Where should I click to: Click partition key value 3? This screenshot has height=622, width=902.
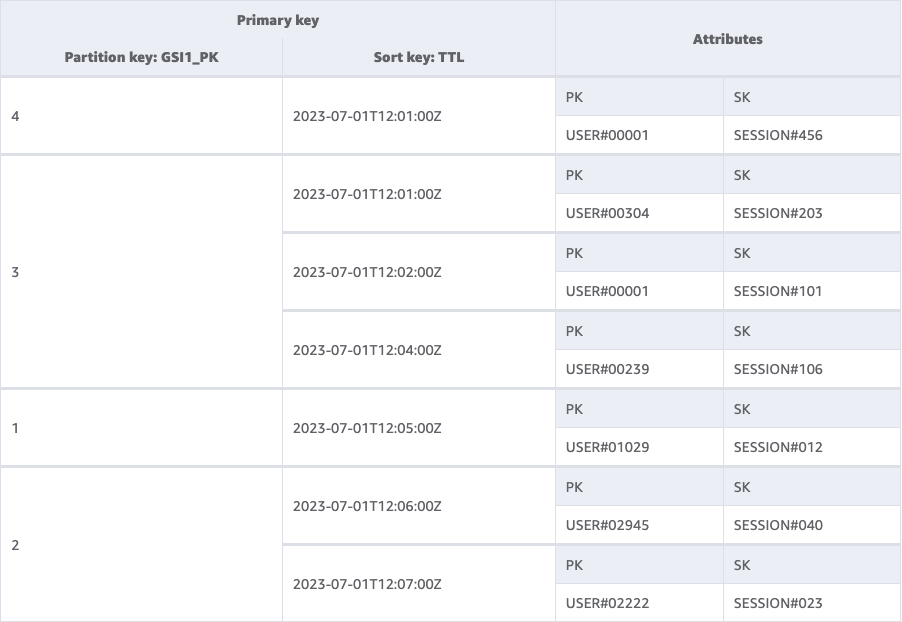(x=15, y=272)
